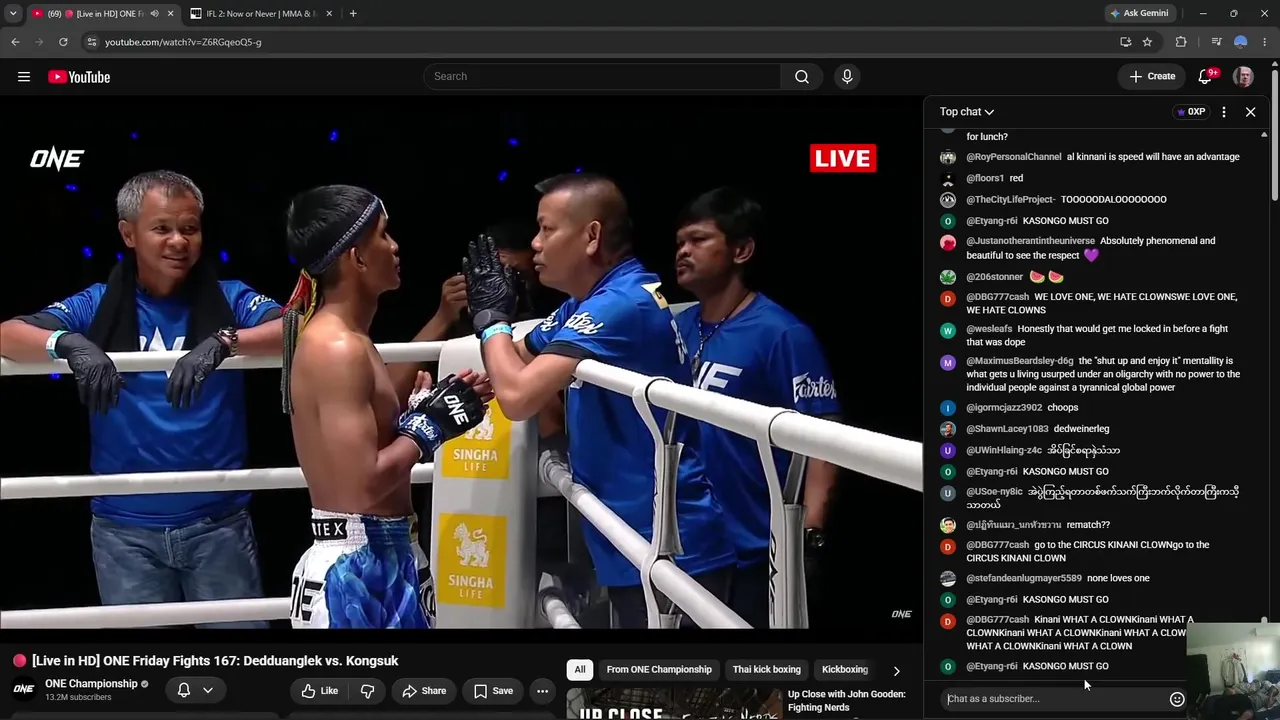Open live chat more options menu

(1224, 112)
